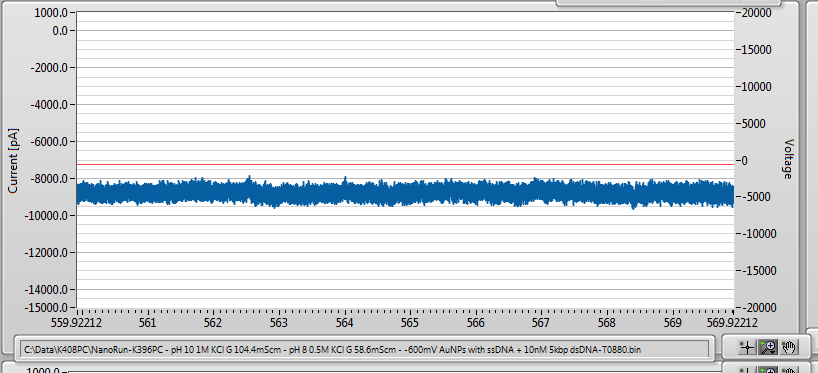Image resolution: width=818 pixels, height=373 pixels.
Task: Click the Current [pA] axis label
Action: coord(13,160)
